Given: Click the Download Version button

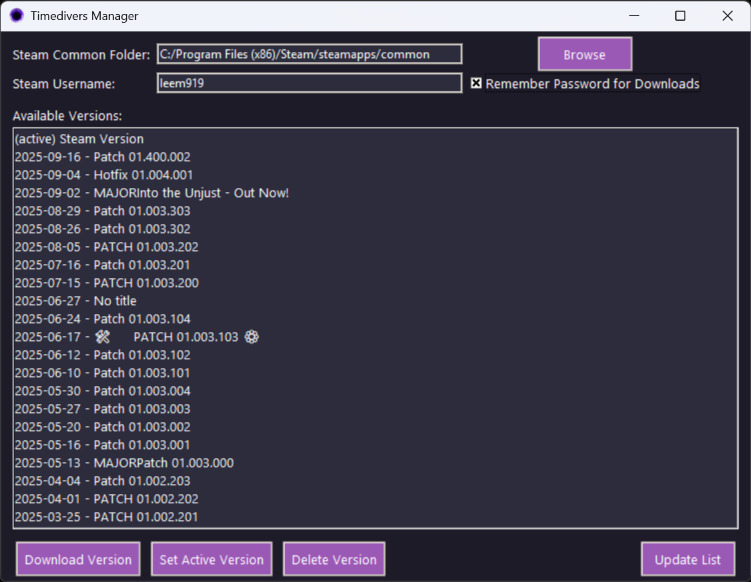Looking at the screenshot, I should coord(78,559).
